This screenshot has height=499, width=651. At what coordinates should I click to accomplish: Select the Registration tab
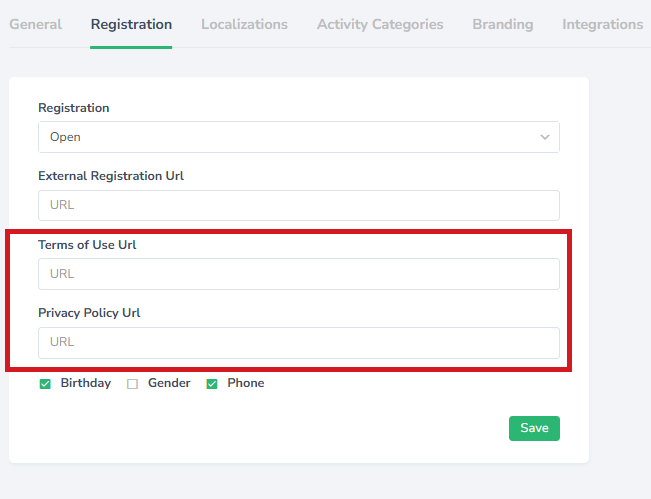pos(131,24)
